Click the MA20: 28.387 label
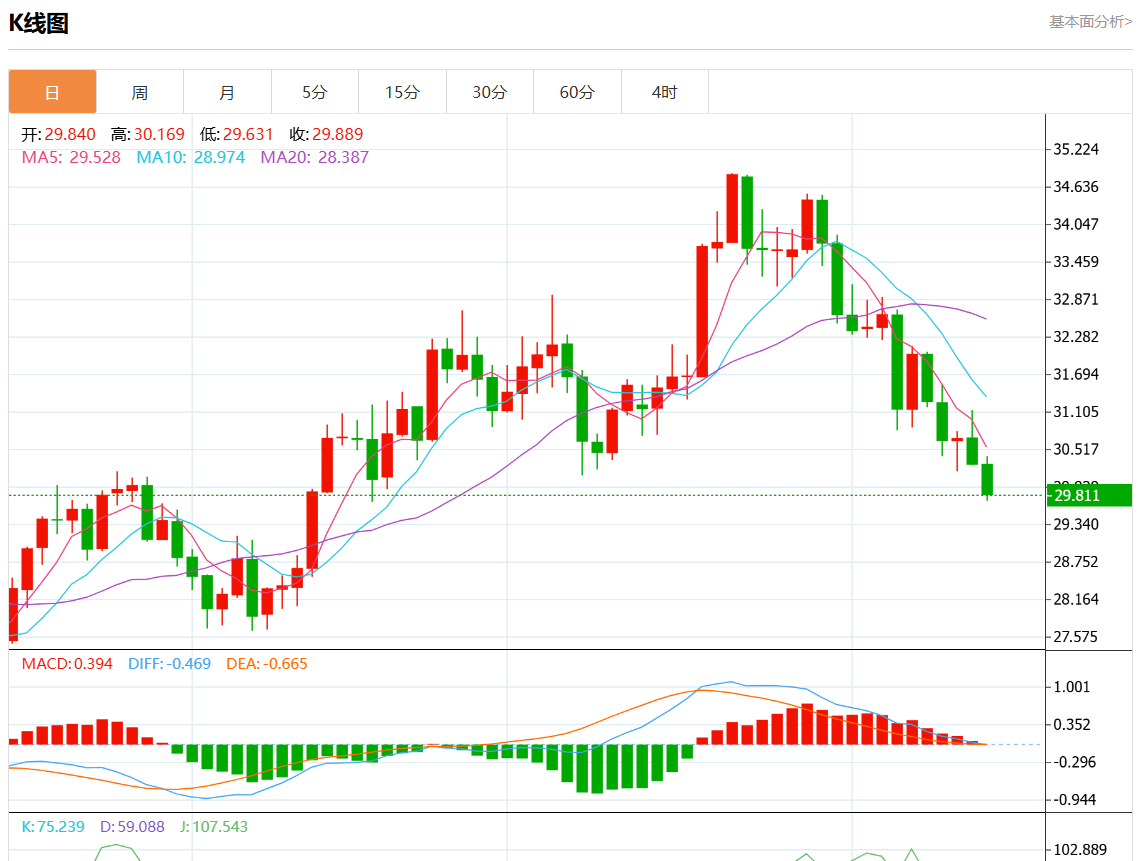 tap(315, 157)
